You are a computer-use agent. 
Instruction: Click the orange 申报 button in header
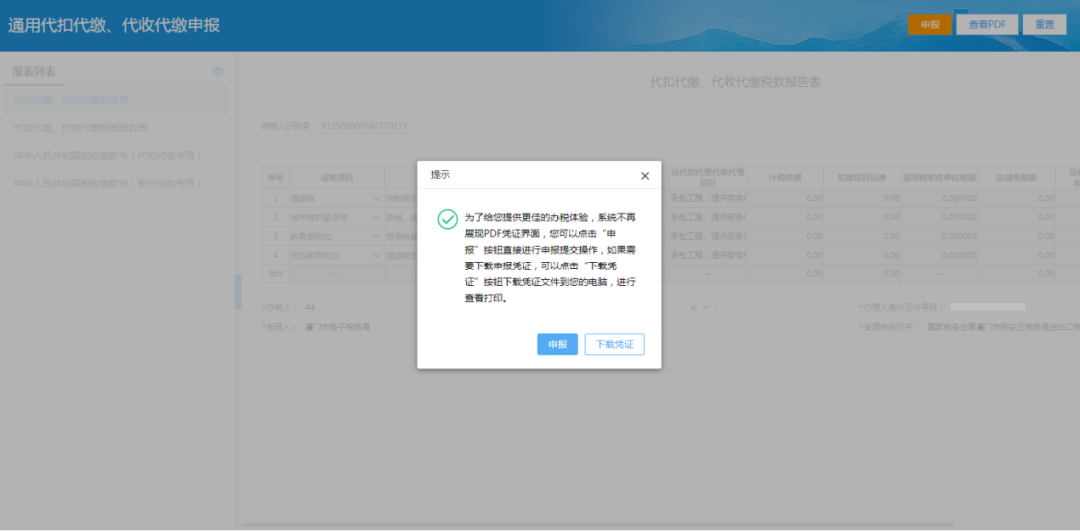(930, 24)
